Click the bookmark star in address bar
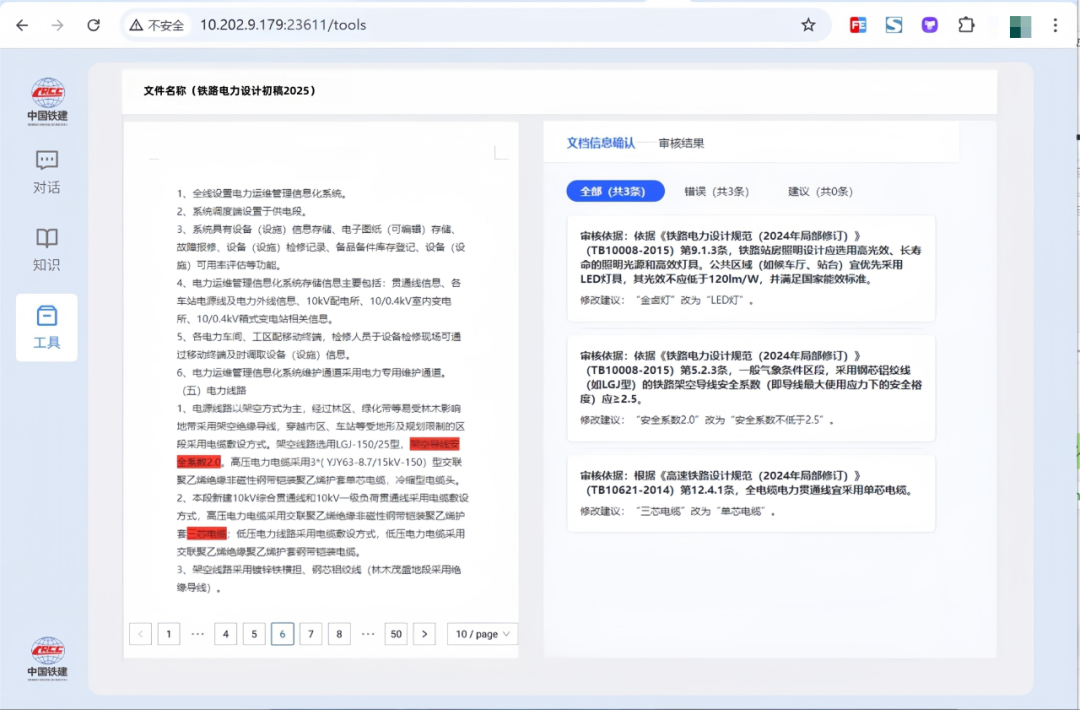1080x710 pixels. click(x=808, y=25)
